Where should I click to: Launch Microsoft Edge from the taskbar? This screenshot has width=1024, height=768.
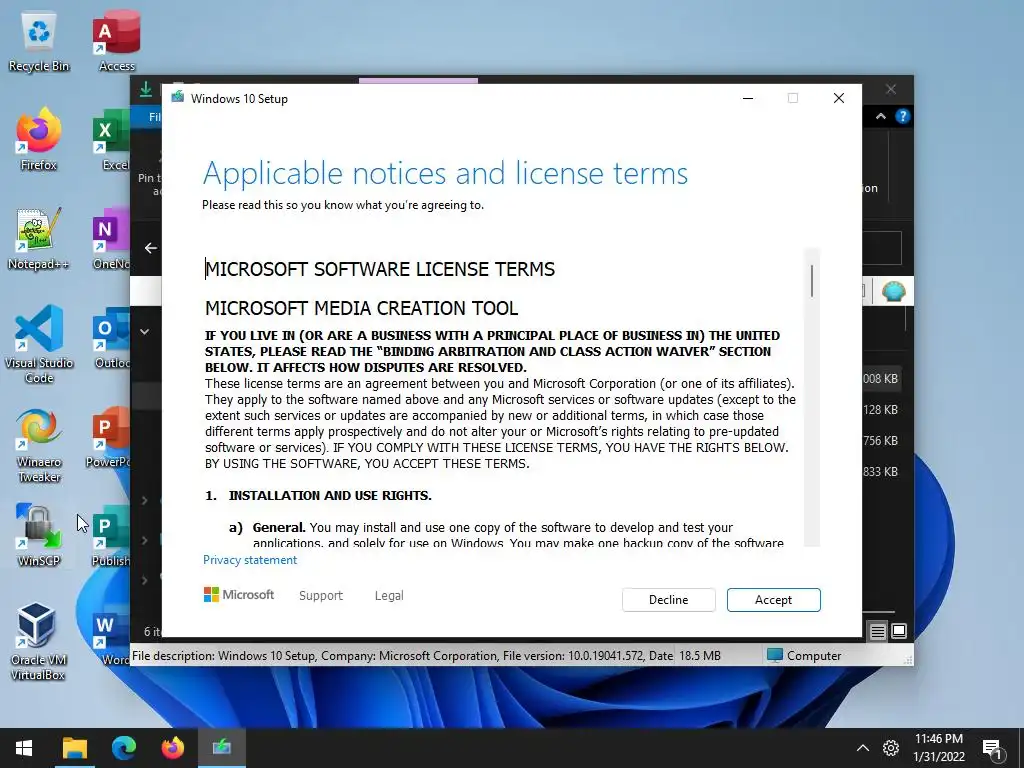(x=123, y=748)
